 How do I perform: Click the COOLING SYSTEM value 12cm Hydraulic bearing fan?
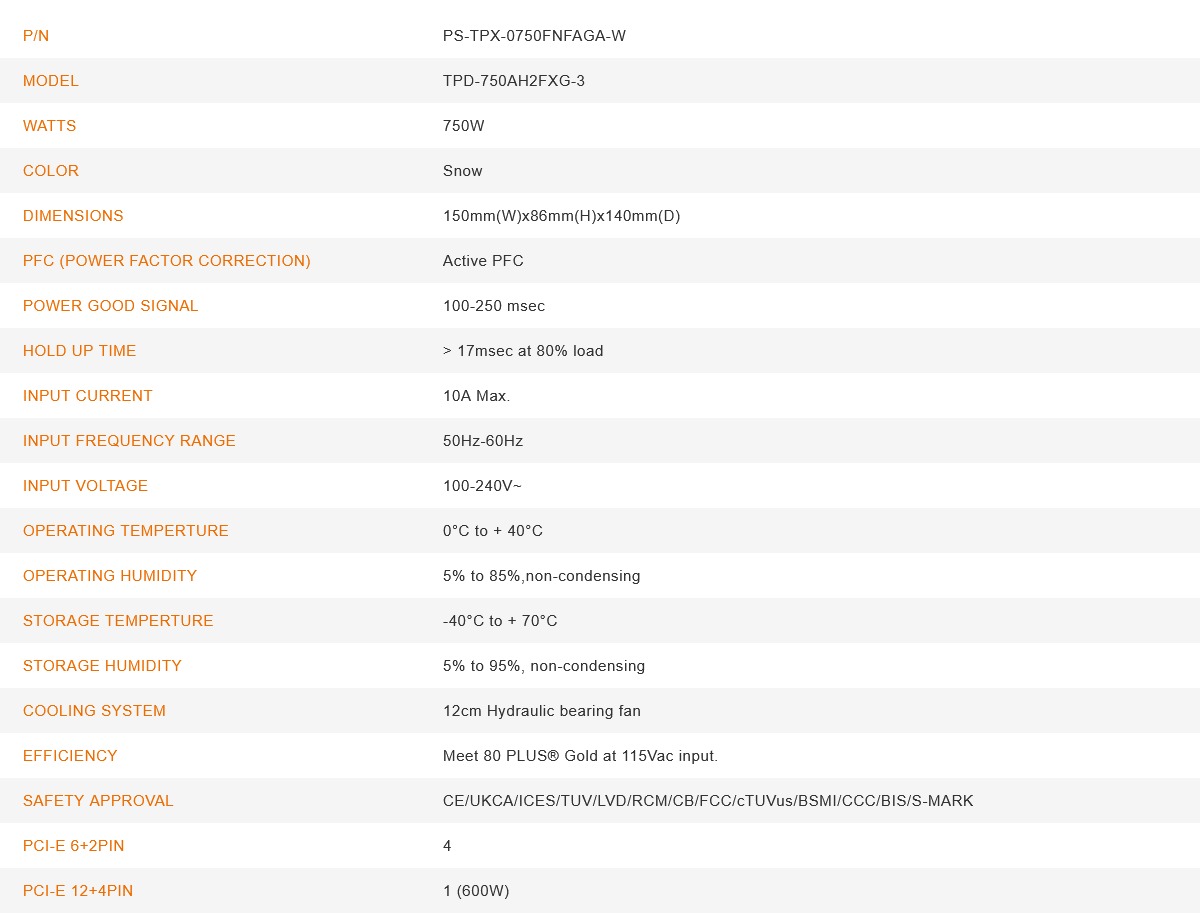(542, 711)
